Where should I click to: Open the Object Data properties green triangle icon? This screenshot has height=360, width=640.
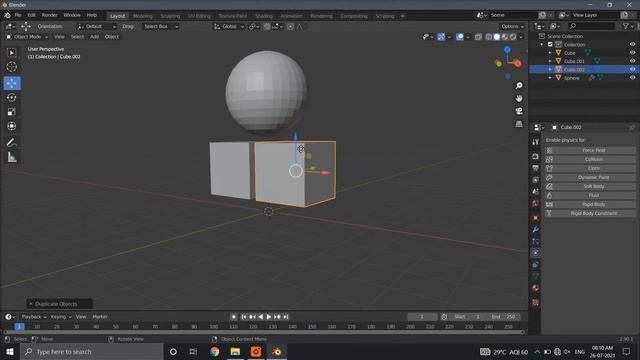tap(536, 276)
